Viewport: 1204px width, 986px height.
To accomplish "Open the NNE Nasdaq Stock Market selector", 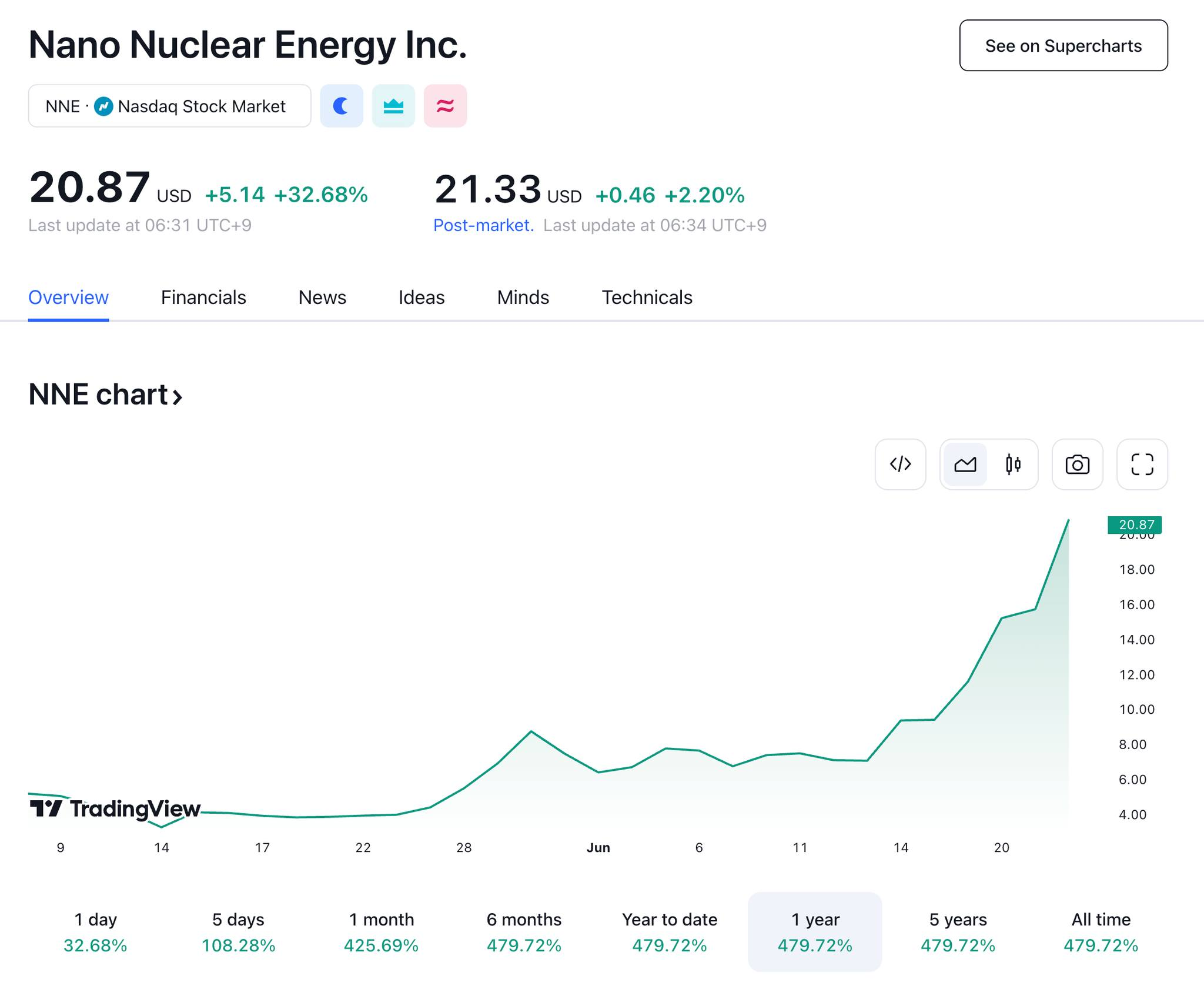I will [169, 106].
